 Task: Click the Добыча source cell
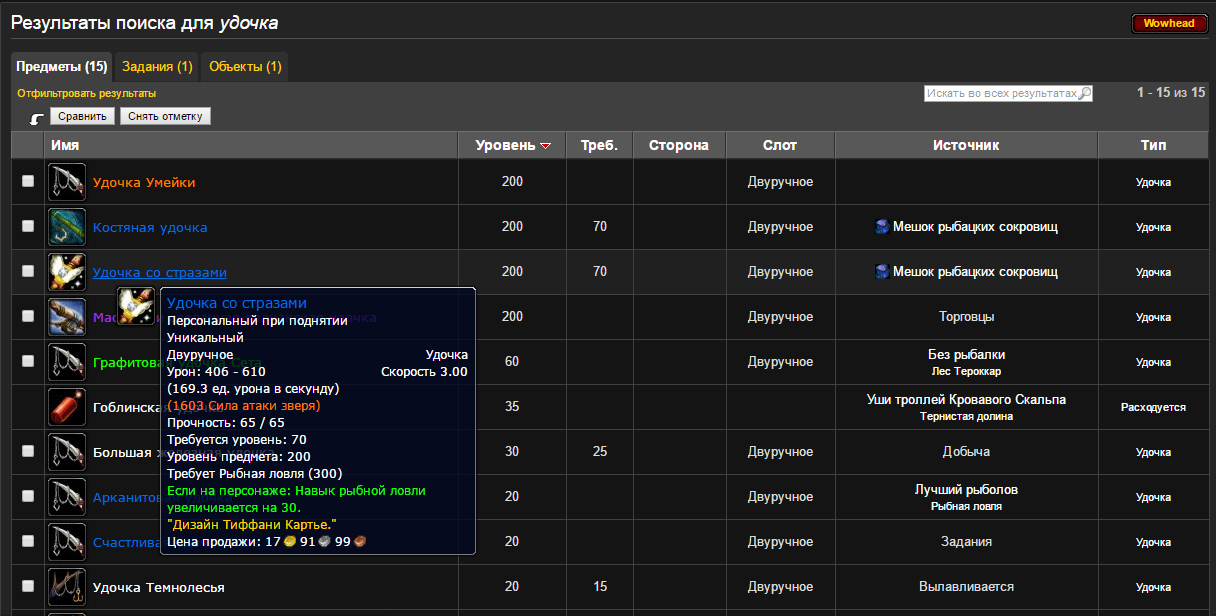pyautogui.click(x=966, y=452)
